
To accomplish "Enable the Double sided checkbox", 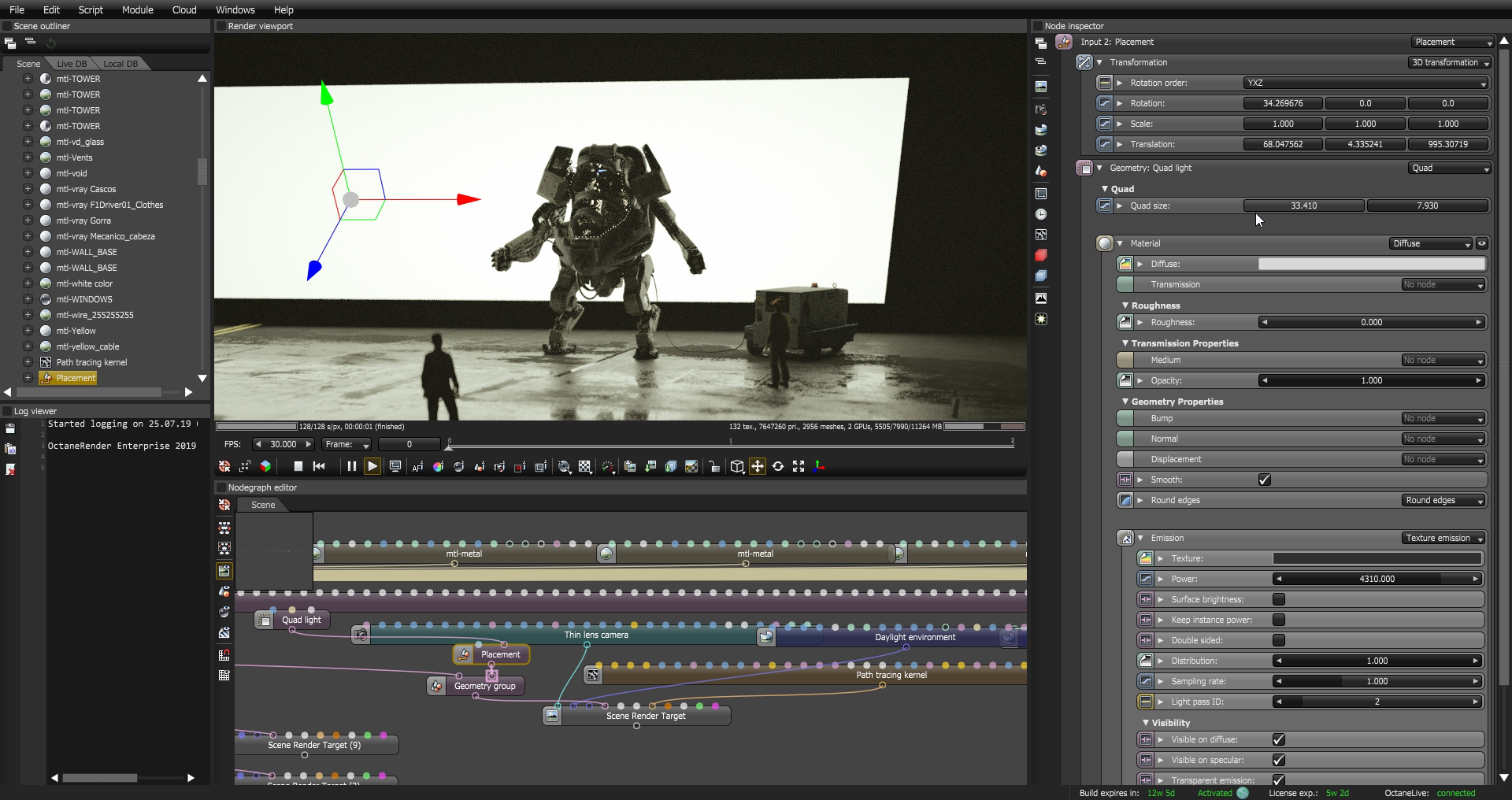I will 1279,640.
